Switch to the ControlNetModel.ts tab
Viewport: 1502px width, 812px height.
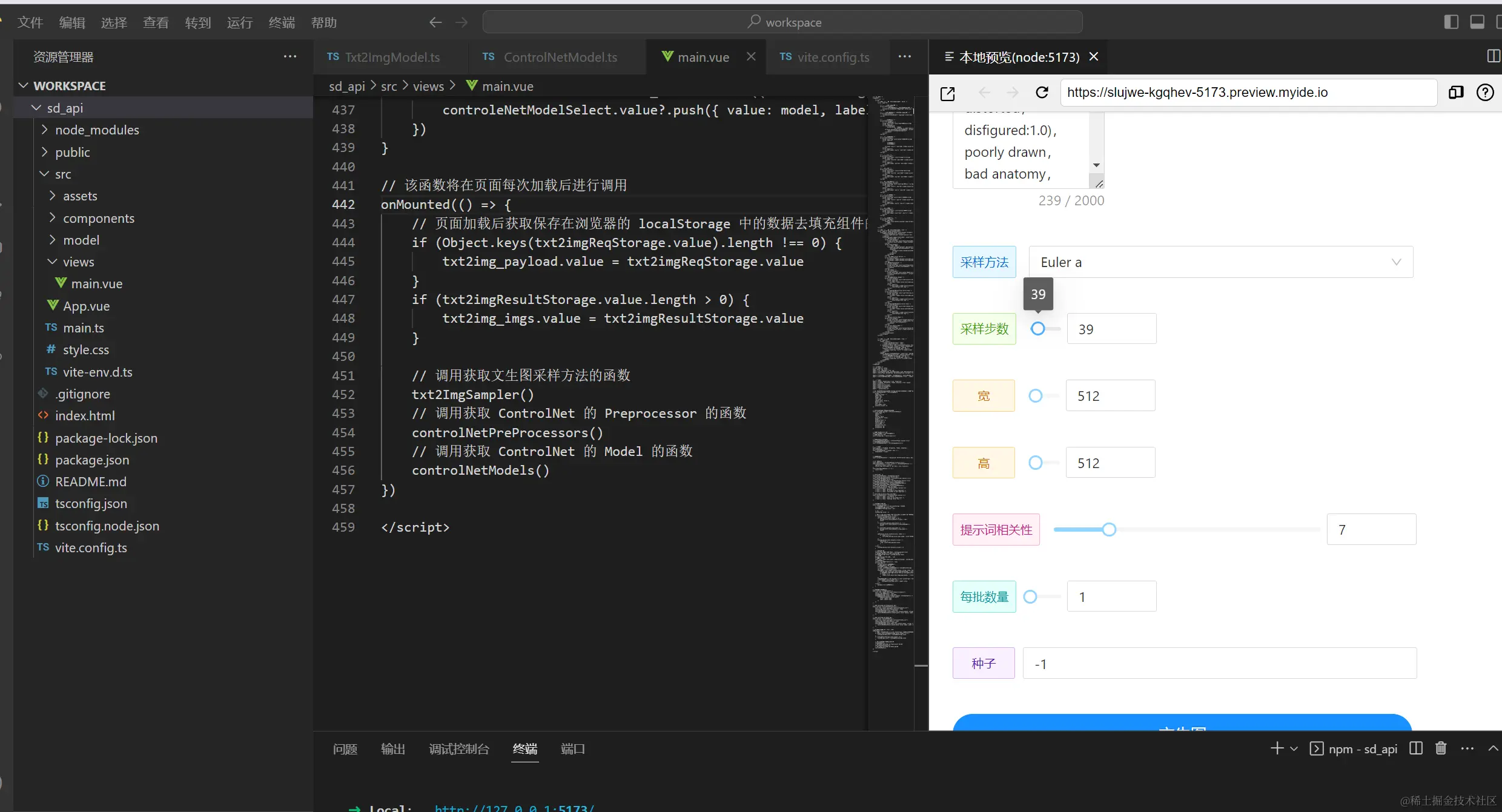point(557,57)
